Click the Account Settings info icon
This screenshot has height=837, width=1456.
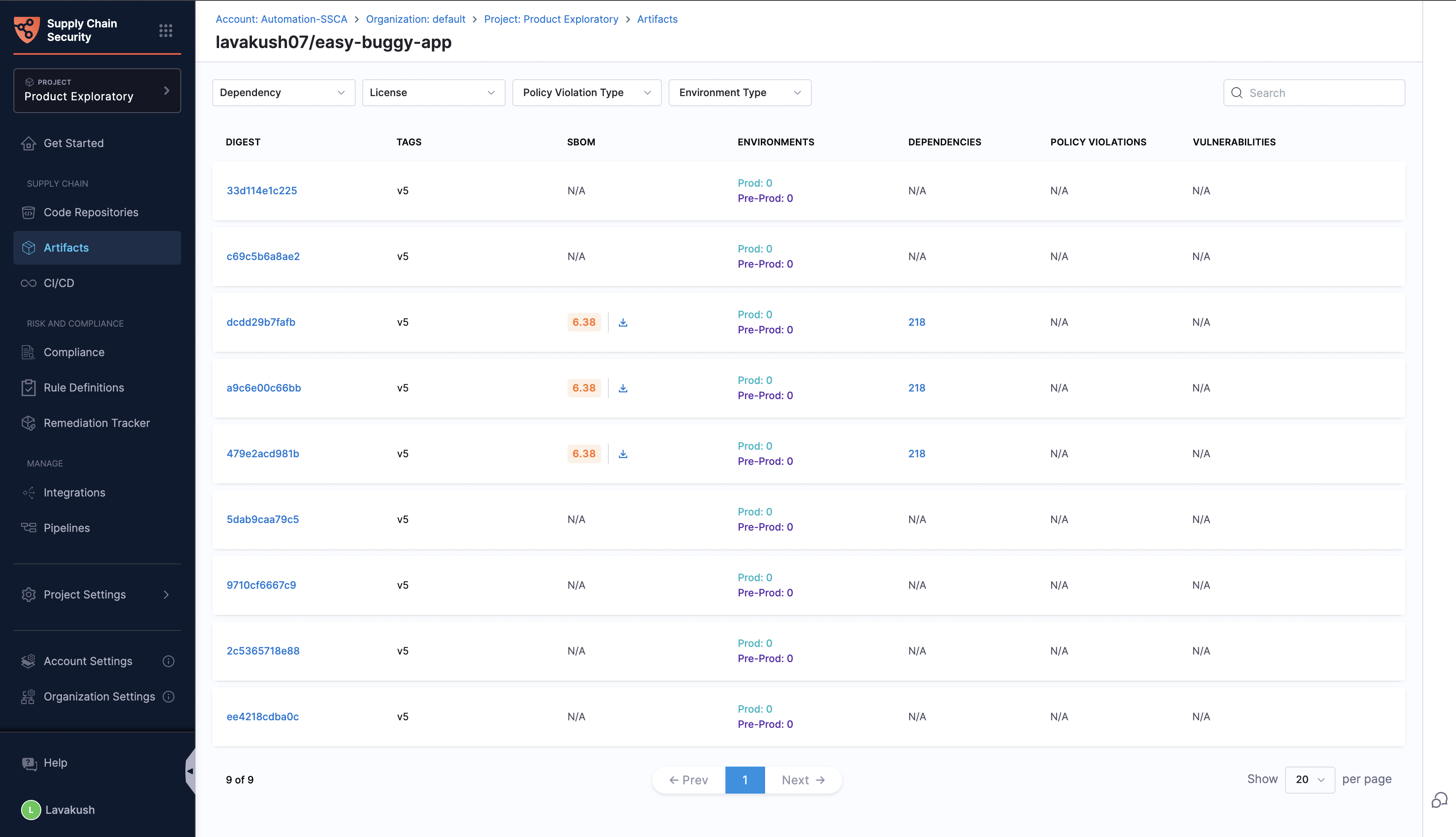169,661
